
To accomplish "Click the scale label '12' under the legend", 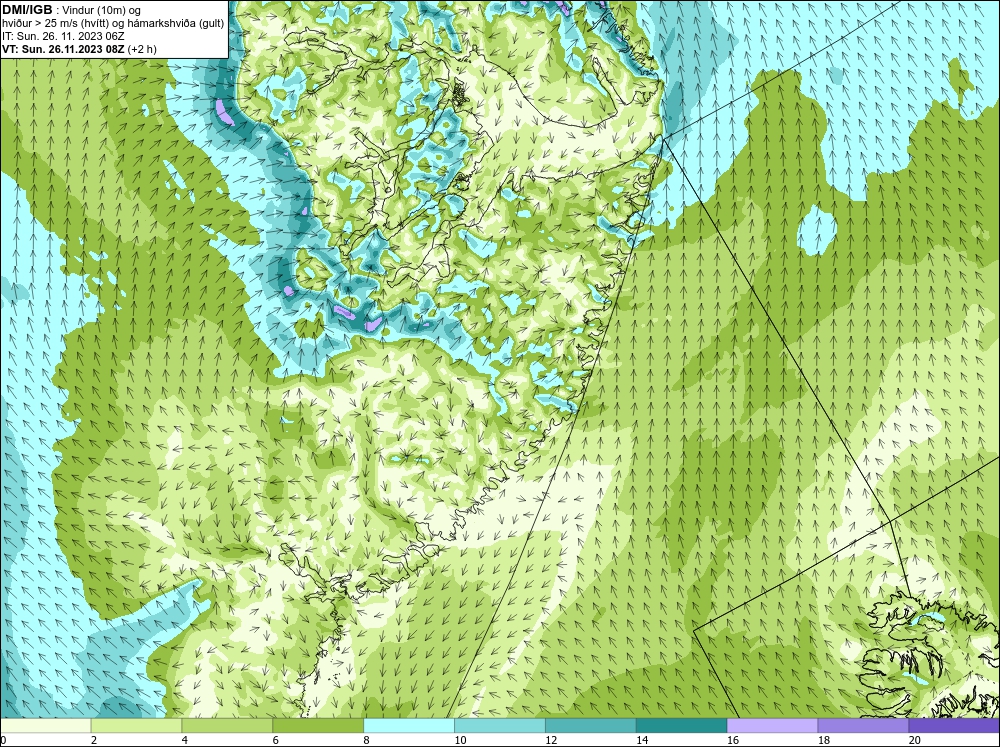I will click(x=550, y=740).
